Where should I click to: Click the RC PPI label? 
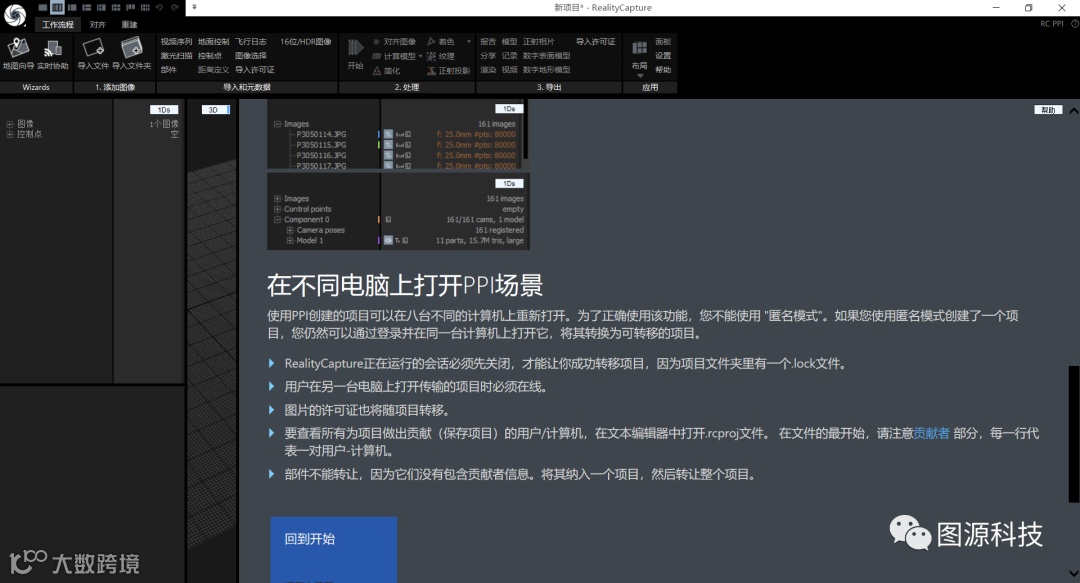coord(1052,23)
